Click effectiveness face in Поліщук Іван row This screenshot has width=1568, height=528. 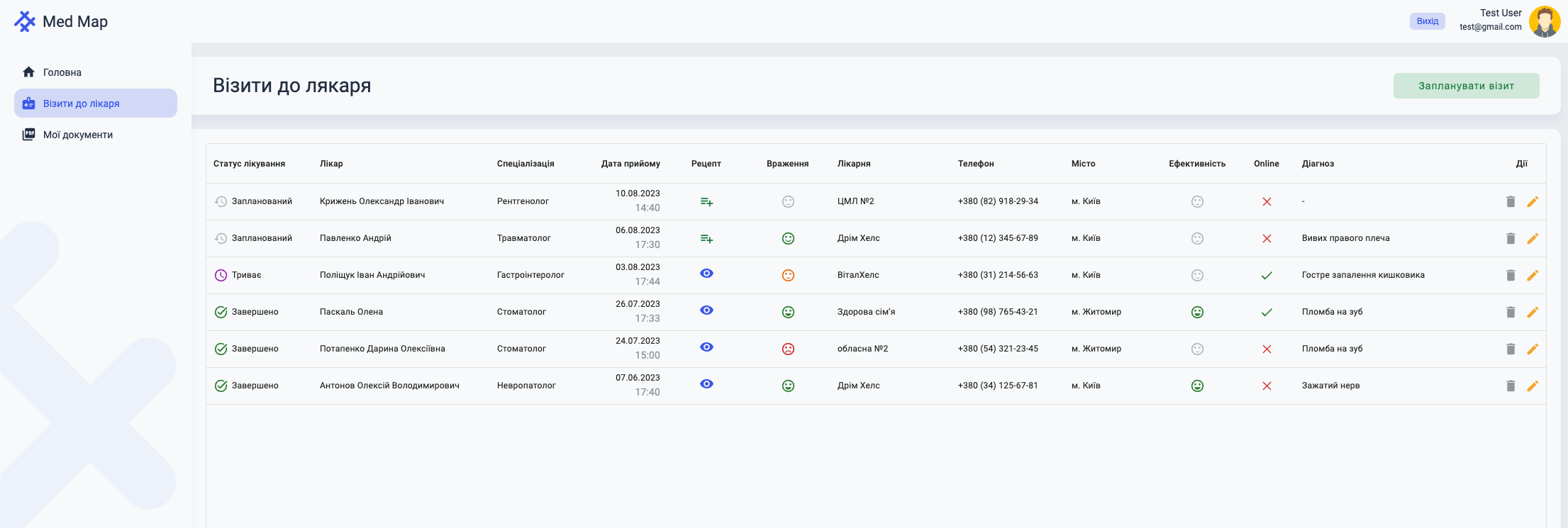click(1197, 275)
